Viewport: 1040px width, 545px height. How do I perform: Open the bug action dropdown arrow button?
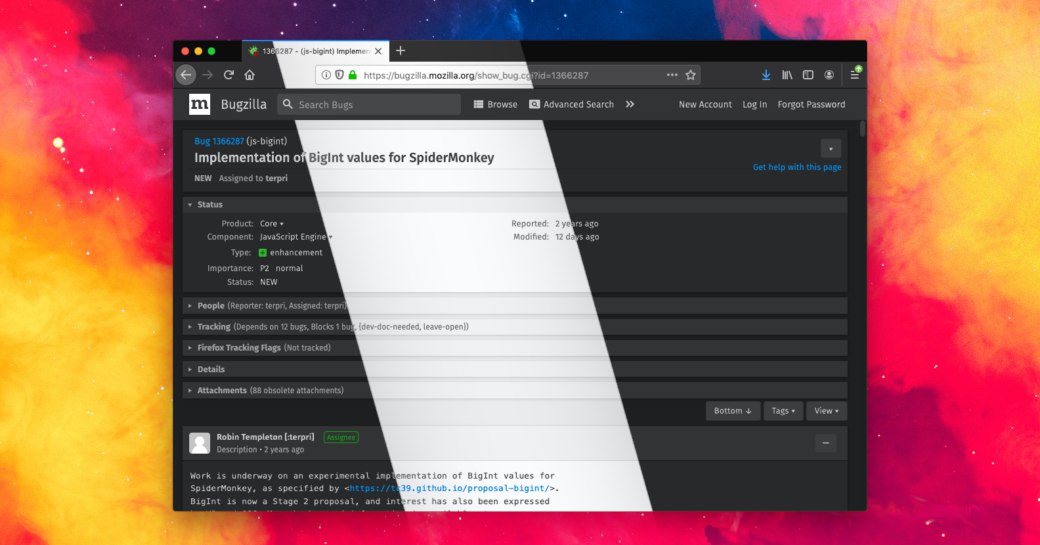830,149
